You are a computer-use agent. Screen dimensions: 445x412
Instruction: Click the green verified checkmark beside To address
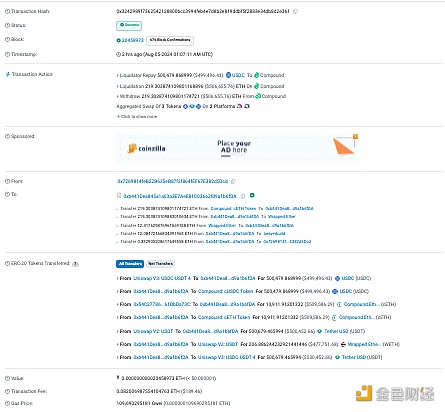click(x=252, y=195)
